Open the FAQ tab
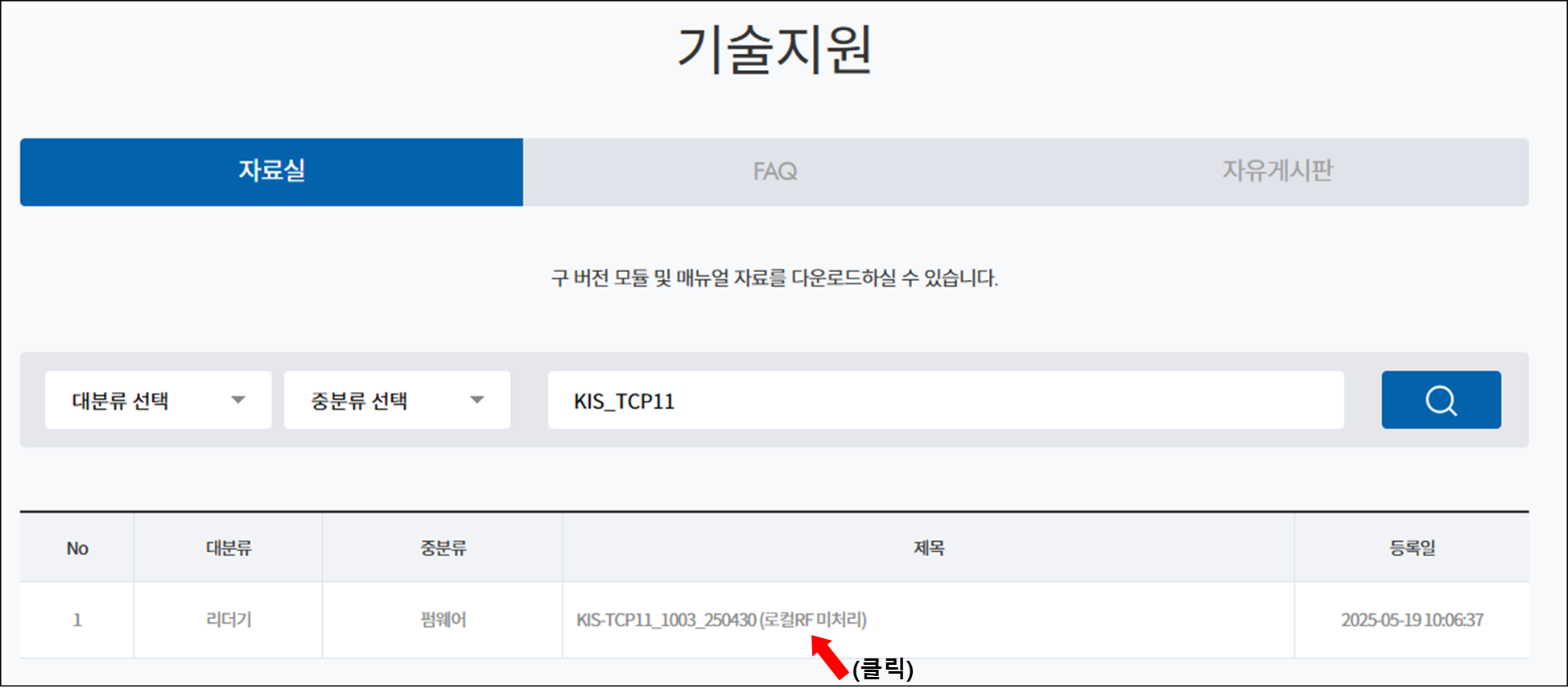 774,171
